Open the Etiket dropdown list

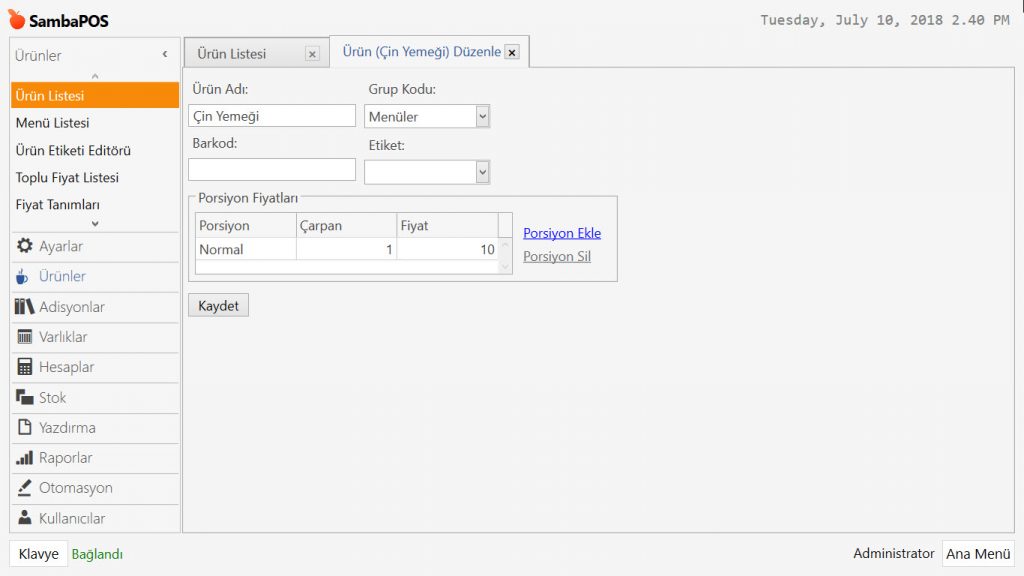tap(482, 173)
